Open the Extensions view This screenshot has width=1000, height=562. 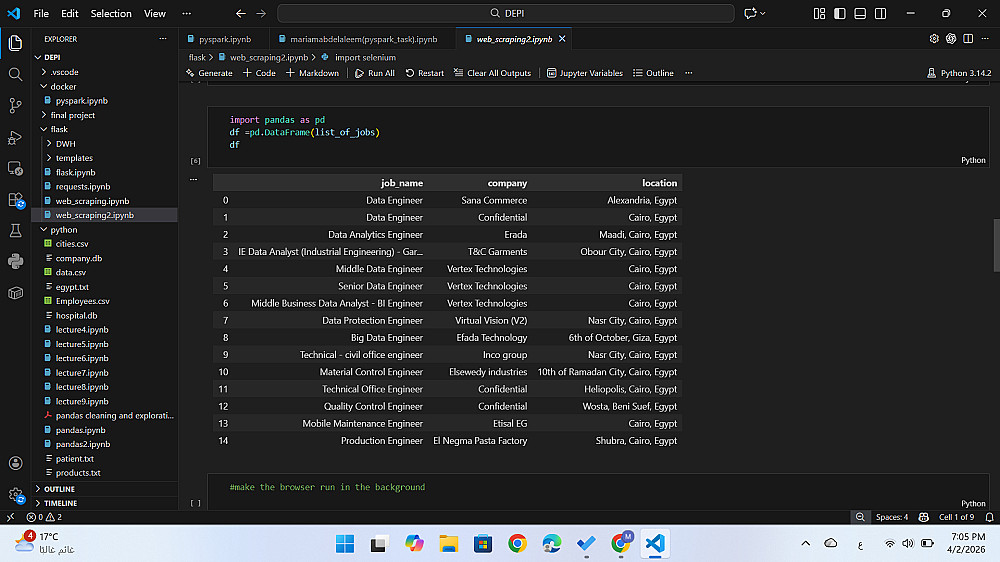(15, 199)
